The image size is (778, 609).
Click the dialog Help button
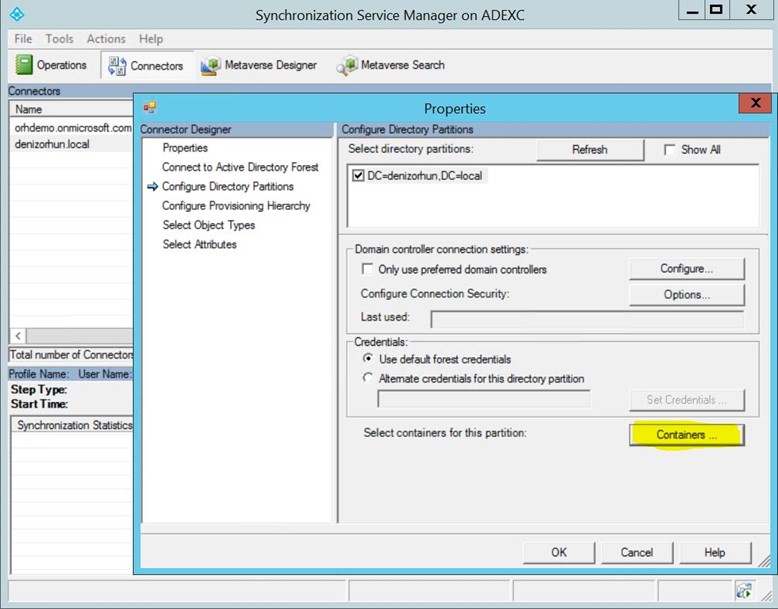click(x=715, y=552)
